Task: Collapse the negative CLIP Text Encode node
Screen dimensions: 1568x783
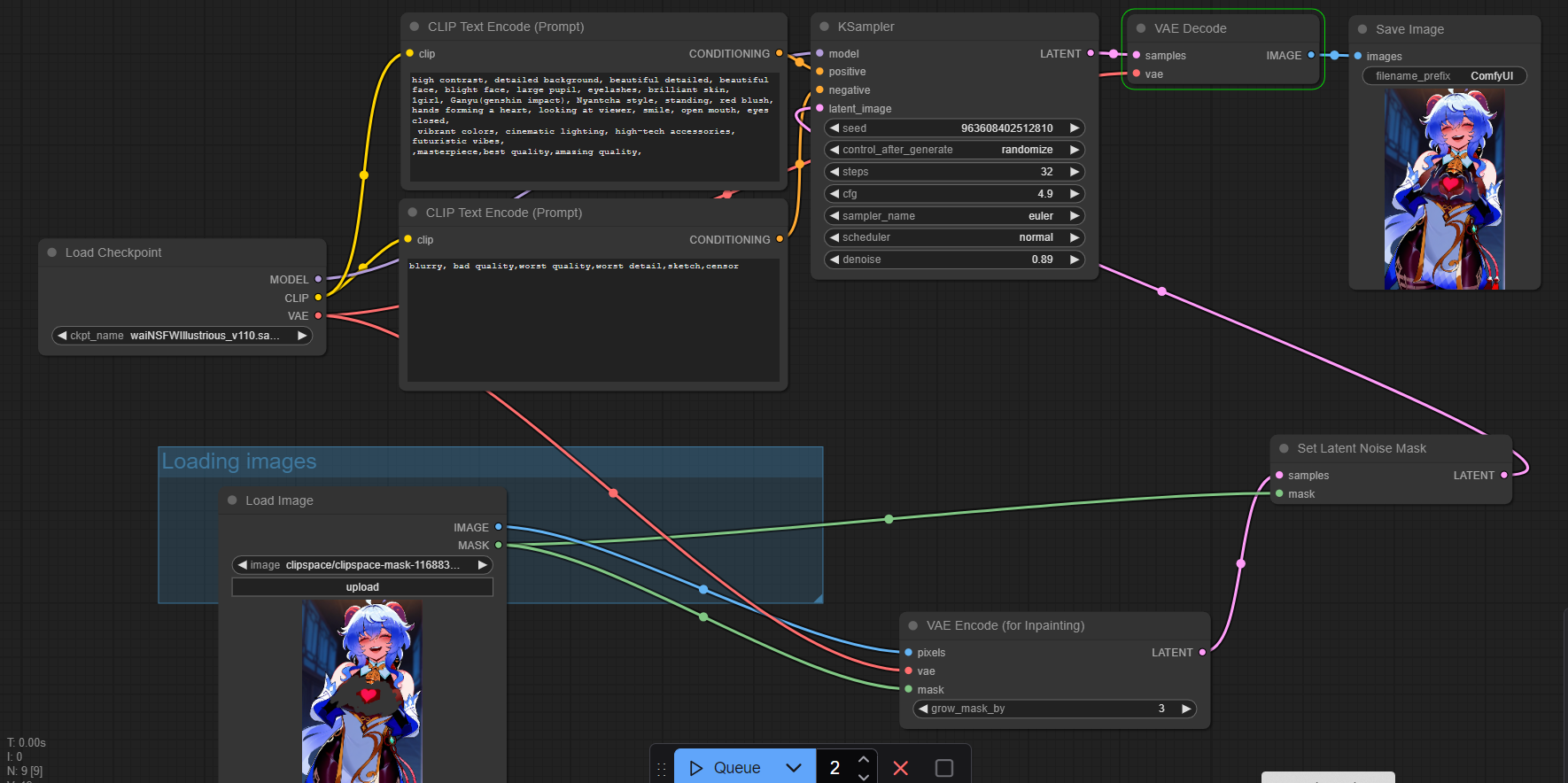Action: click(413, 213)
